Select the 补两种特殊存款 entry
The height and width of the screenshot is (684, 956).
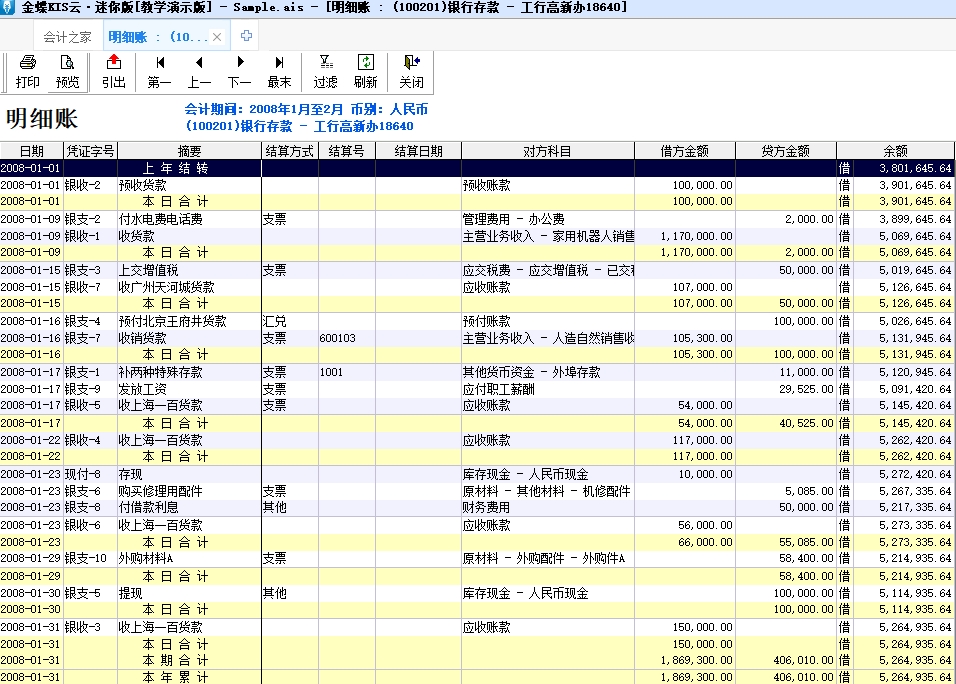pyautogui.click(x=189, y=372)
